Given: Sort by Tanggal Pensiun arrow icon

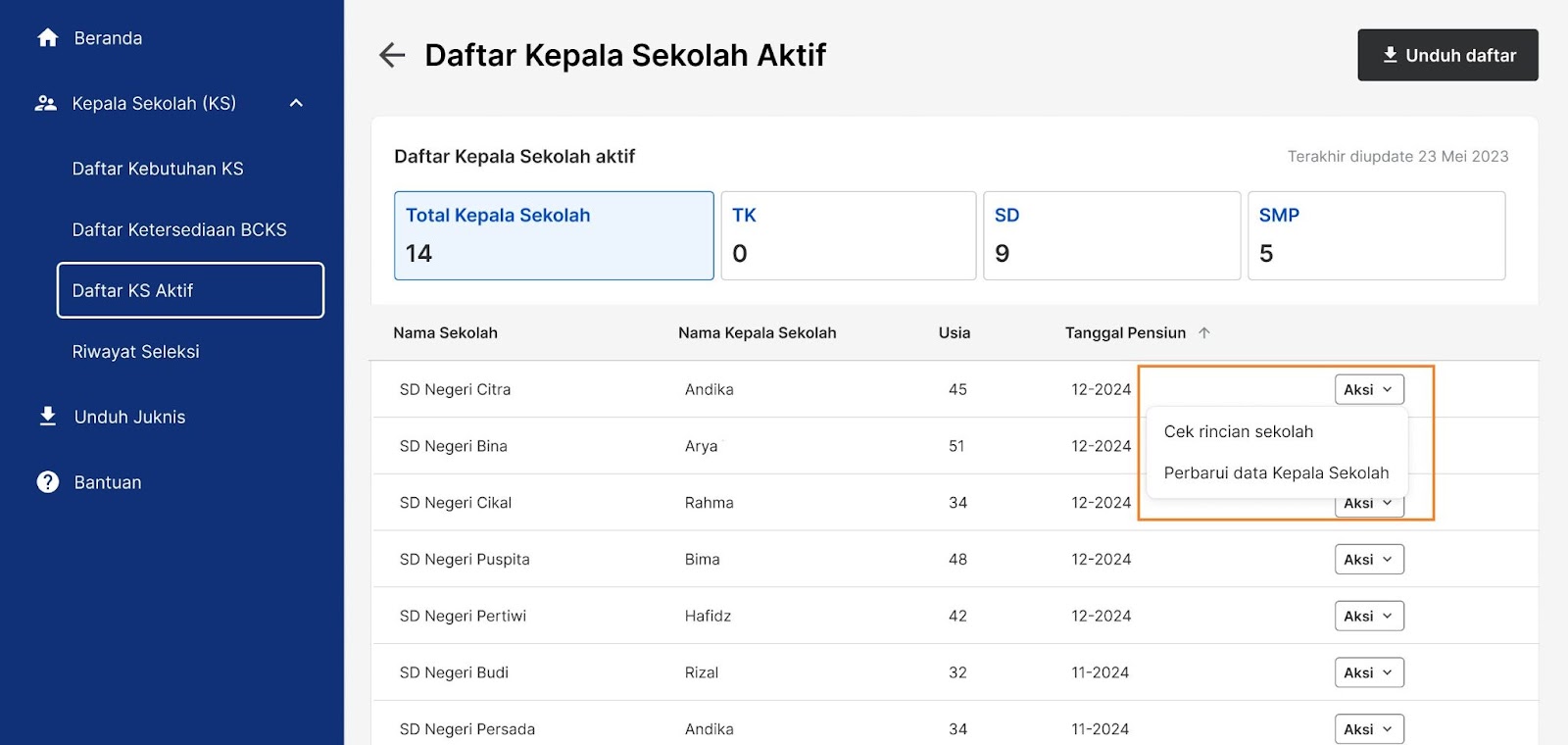Looking at the screenshot, I should [x=1204, y=333].
